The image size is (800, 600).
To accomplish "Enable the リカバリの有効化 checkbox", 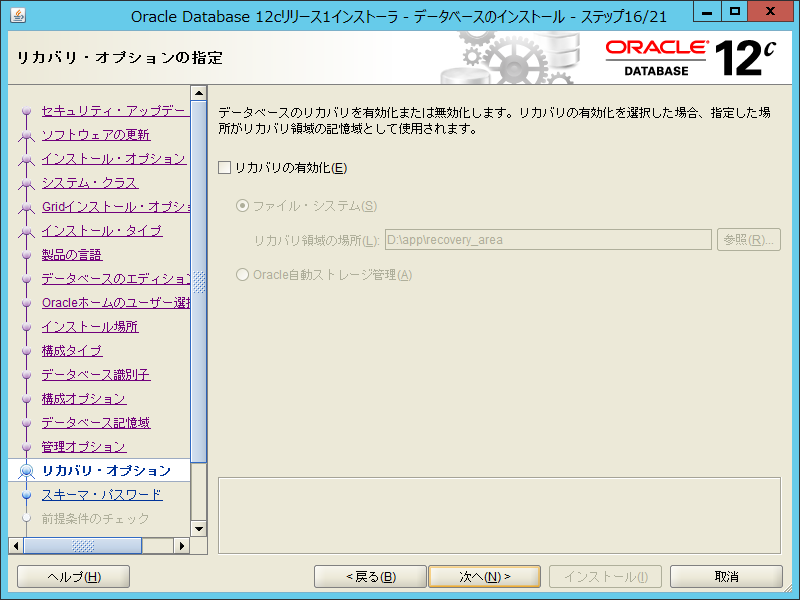I will click(x=225, y=168).
